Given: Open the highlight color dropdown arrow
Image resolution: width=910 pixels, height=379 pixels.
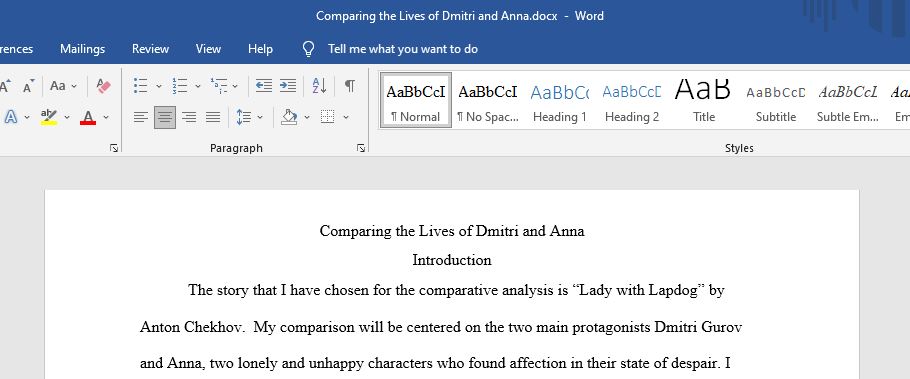Looking at the screenshot, I should tap(67, 118).
